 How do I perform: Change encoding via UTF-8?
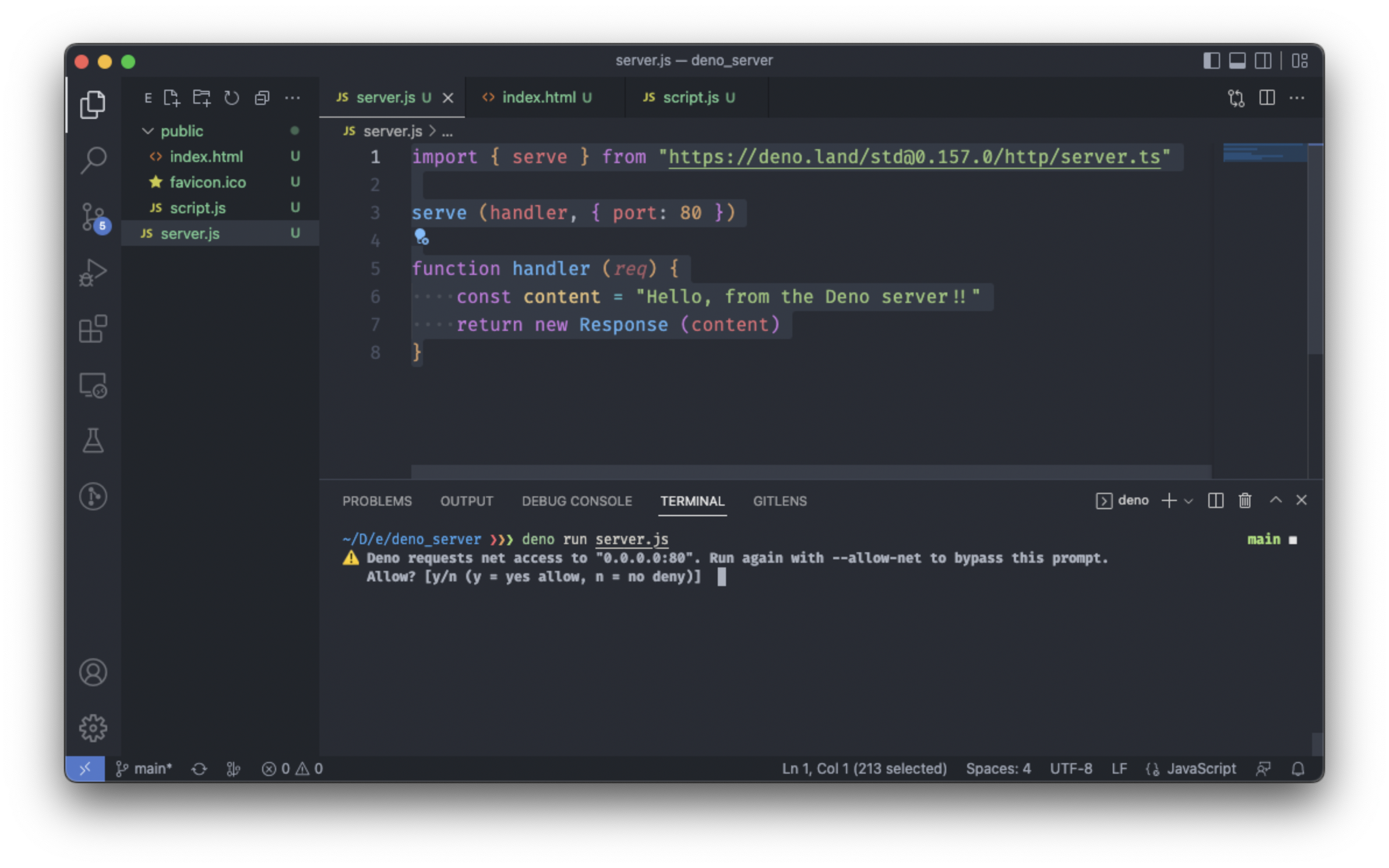1071,769
